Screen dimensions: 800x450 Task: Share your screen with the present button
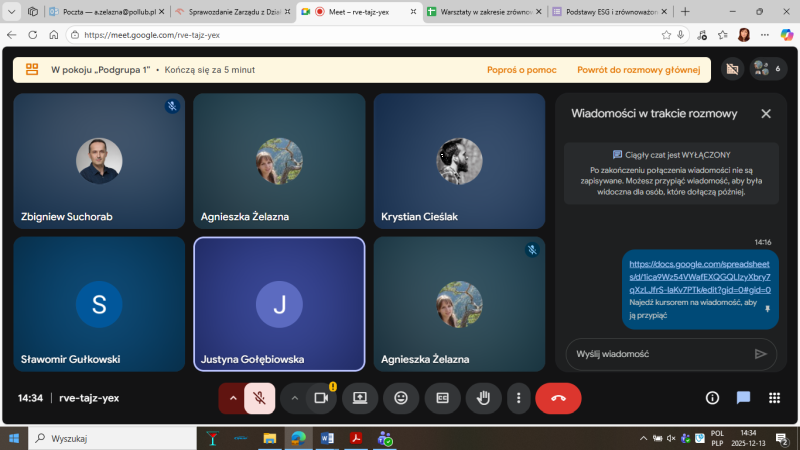[x=360, y=397]
